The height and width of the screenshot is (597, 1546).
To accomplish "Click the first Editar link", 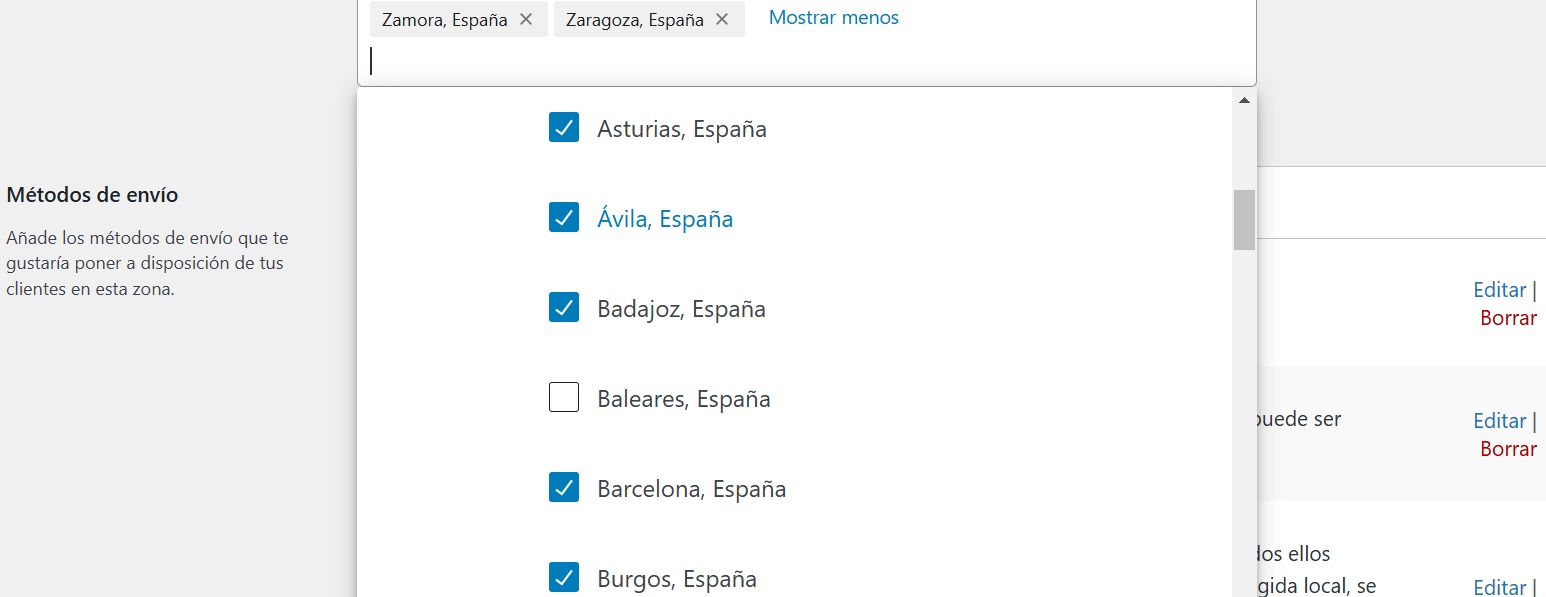I will [1499, 290].
